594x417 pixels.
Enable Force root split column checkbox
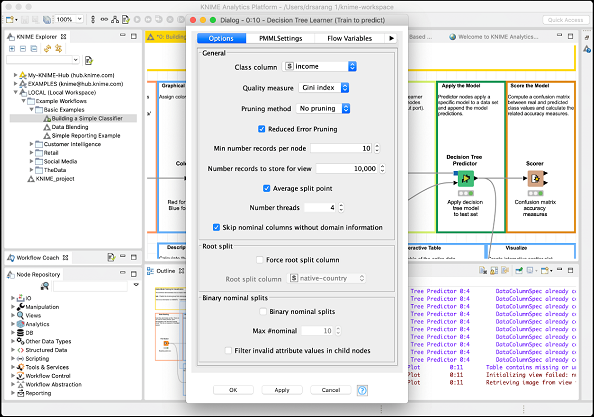coord(259,260)
